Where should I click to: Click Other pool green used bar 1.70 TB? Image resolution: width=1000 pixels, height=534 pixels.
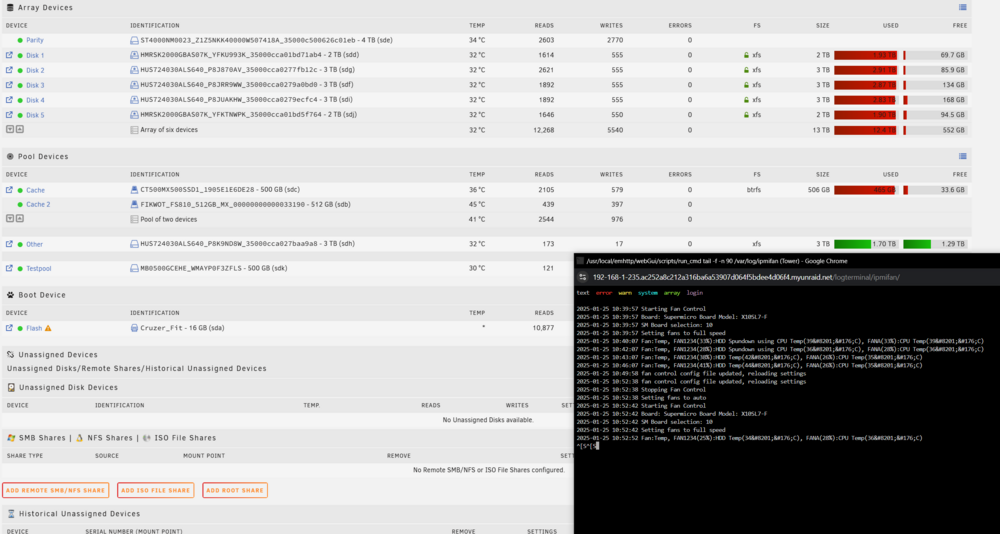click(x=865, y=244)
